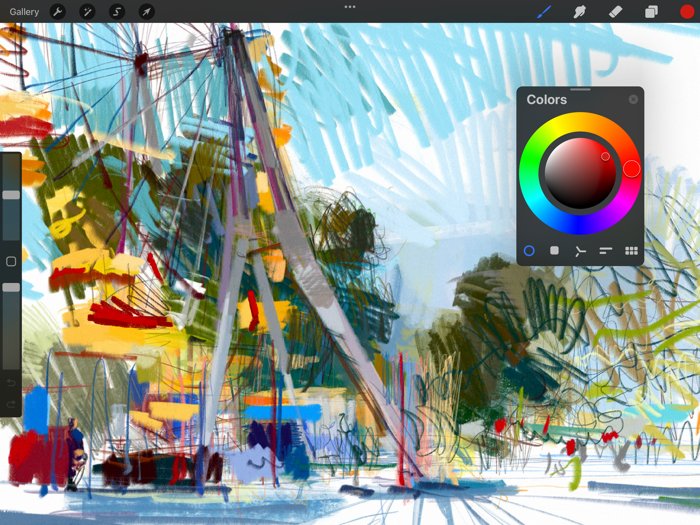Tap the square Modify button in sidebar
This screenshot has height=525, width=700.
point(11,261)
